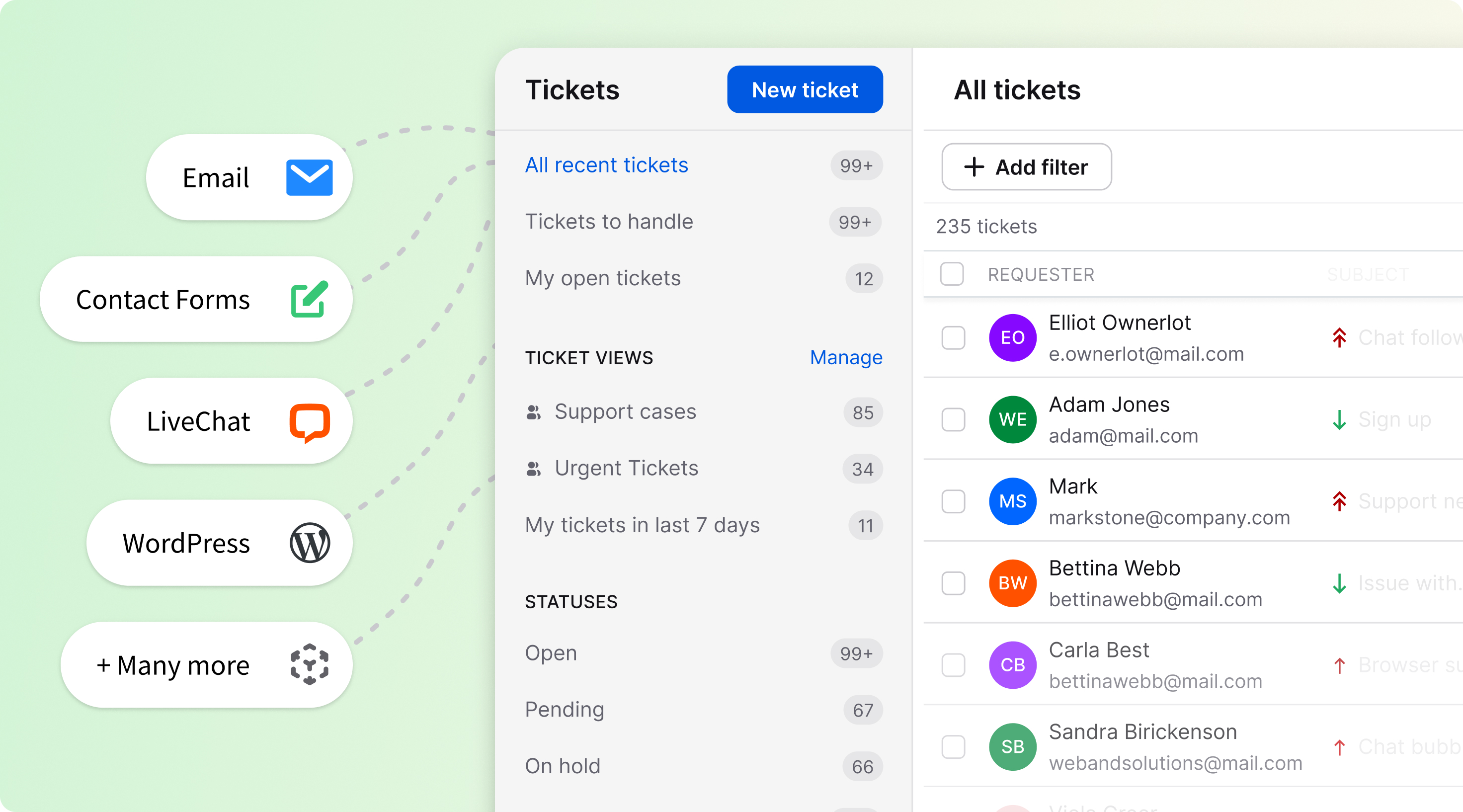Click the green Contact Forms edit icon

309,299
